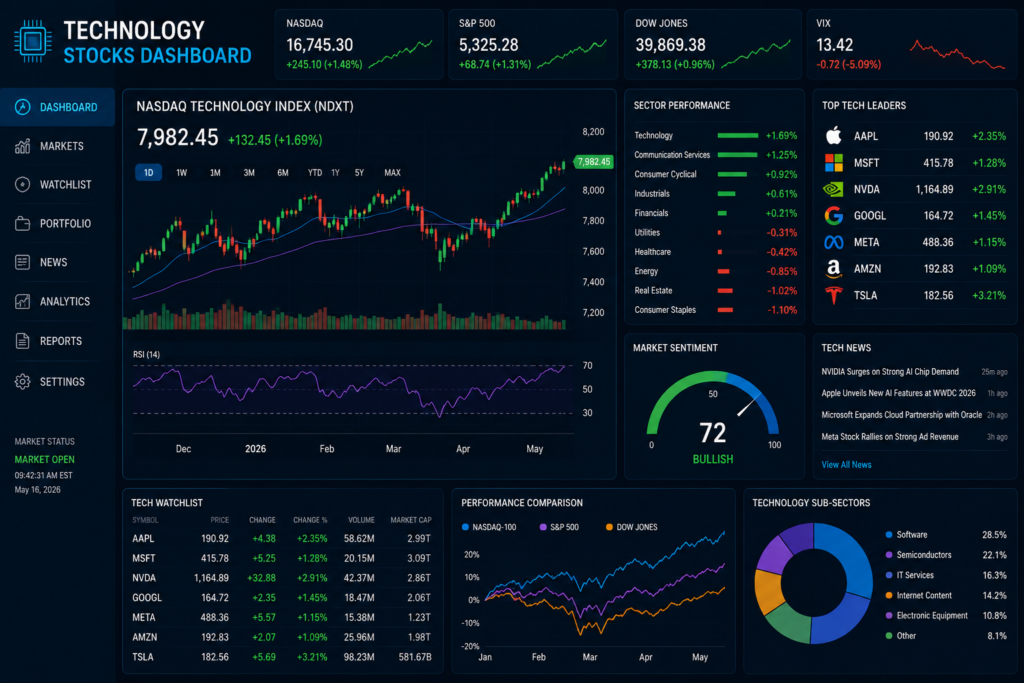
Task: Click the chip logo icon beside Technology title
Action: [33, 41]
